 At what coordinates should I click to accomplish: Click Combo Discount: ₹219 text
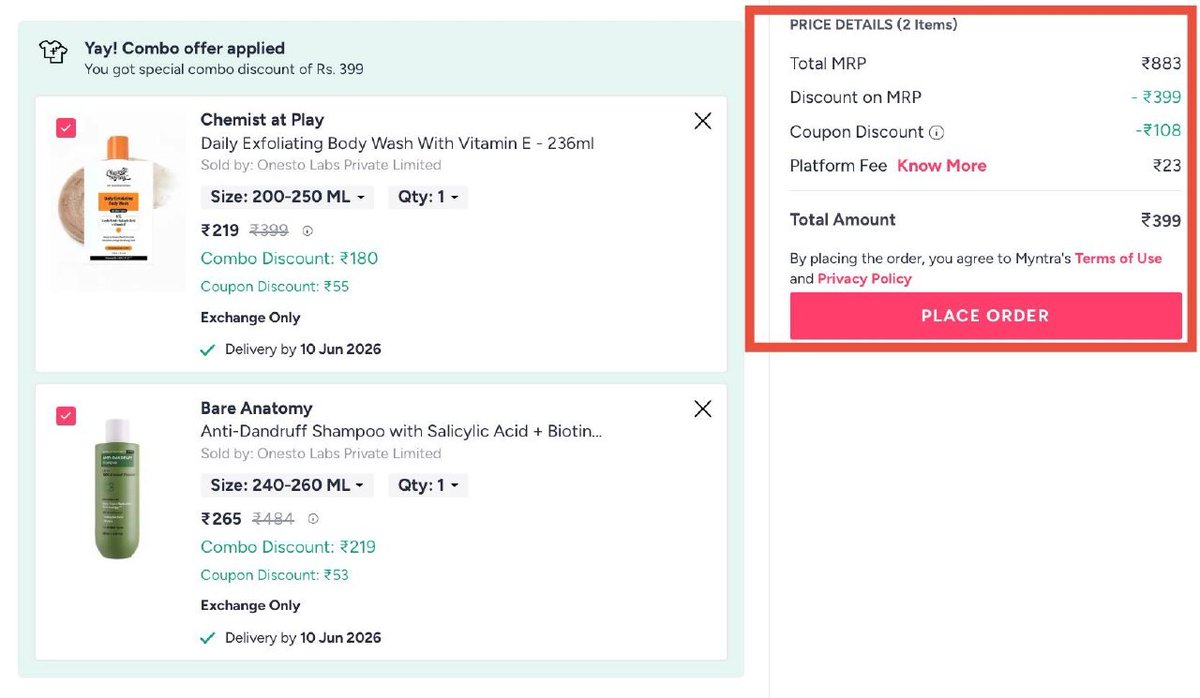[288, 547]
